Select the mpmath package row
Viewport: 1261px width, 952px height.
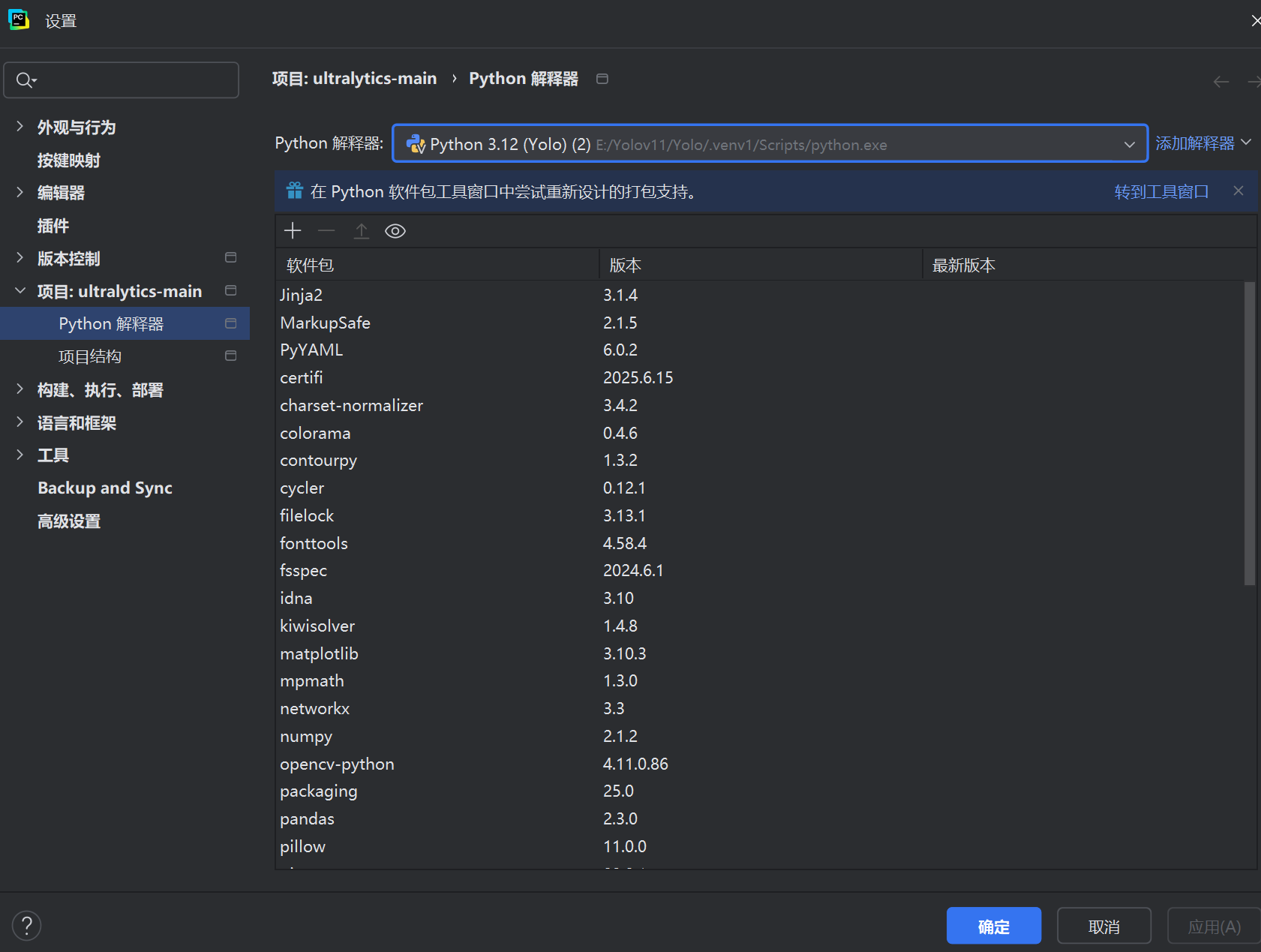[x=760, y=680]
